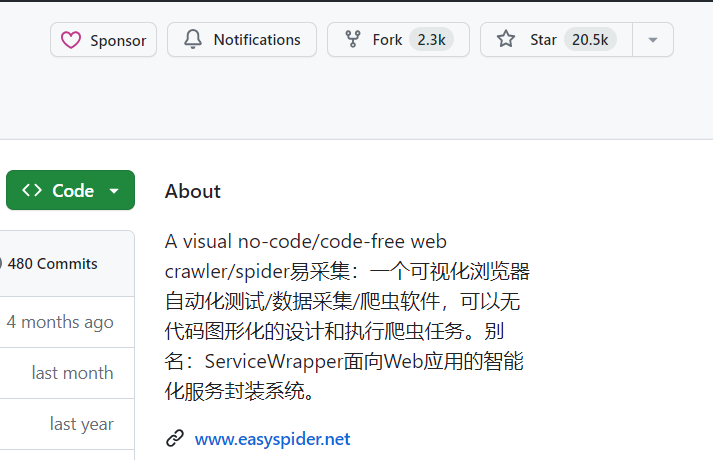Open the www.easyspider.net link

tap(272, 439)
